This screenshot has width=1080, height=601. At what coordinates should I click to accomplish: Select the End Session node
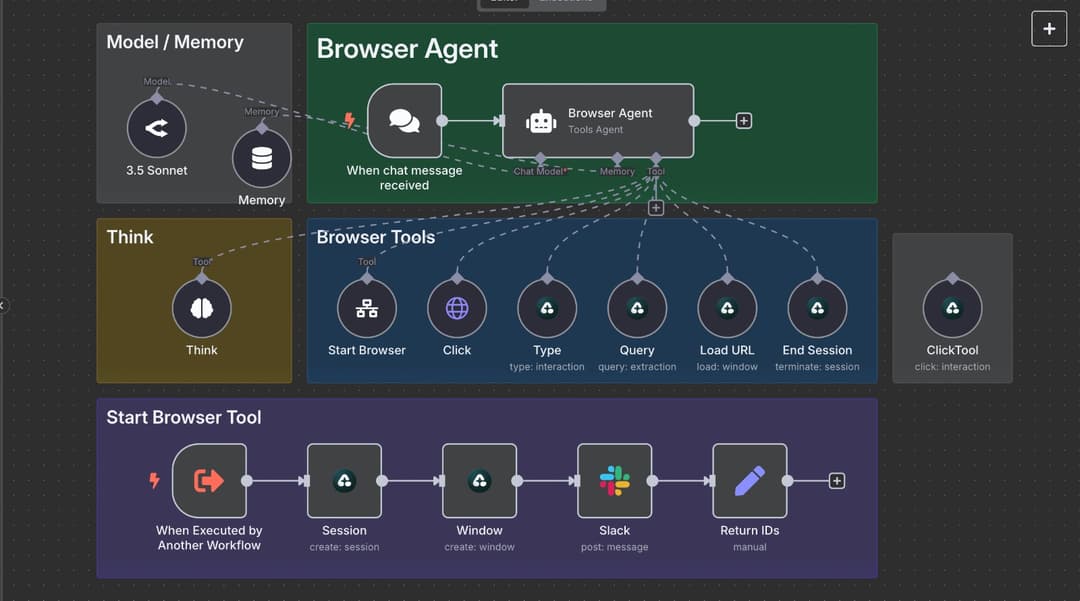[x=816, y=307]
